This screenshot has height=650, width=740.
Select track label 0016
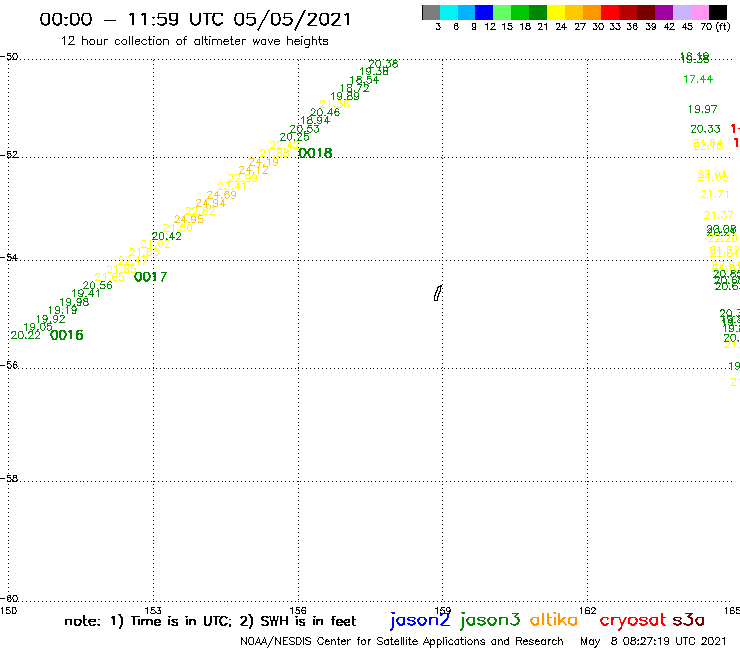67,335
